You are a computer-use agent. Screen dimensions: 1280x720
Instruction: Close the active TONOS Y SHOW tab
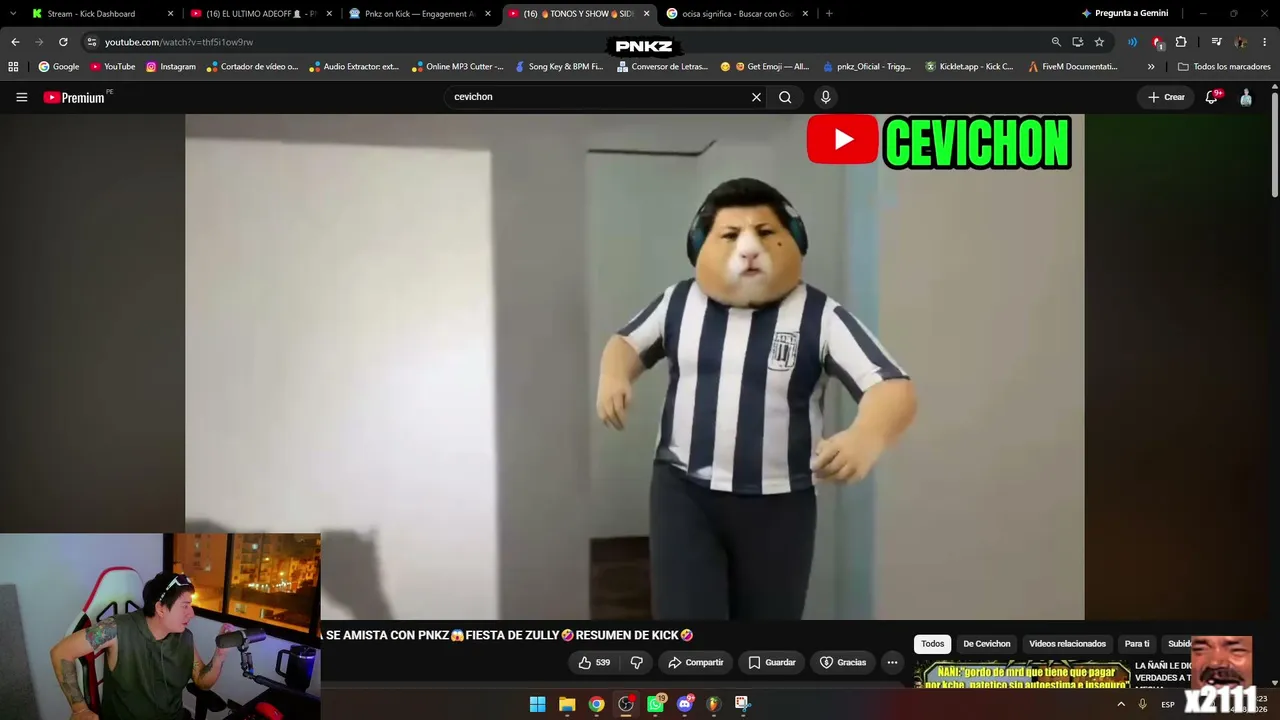pyautogui.click(x=646, y=14)
